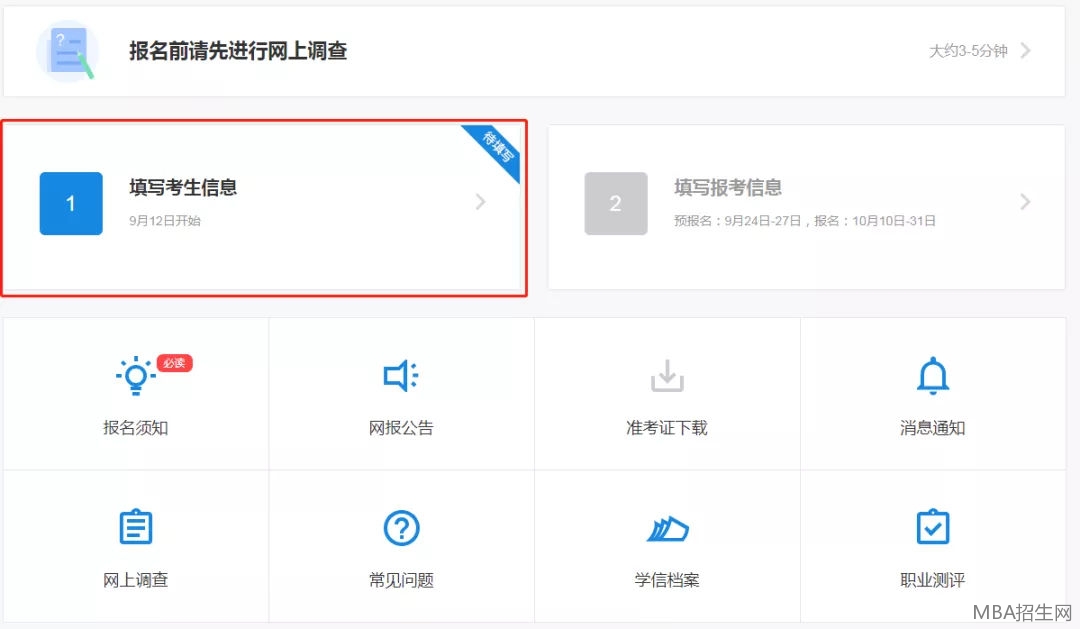View 常见问题 question mark icon
This screenshot has height=629, width=1080.
point(401,527)
